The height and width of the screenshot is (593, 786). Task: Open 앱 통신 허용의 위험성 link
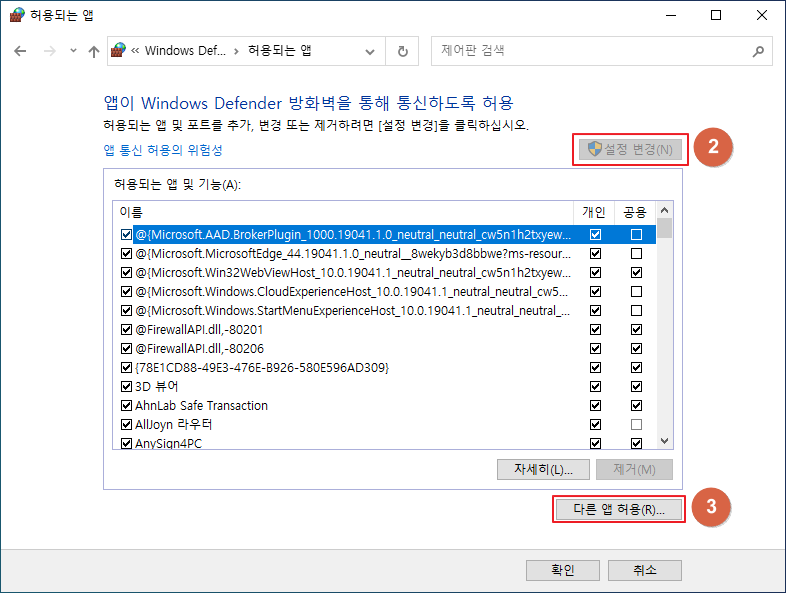coord(163,150)
